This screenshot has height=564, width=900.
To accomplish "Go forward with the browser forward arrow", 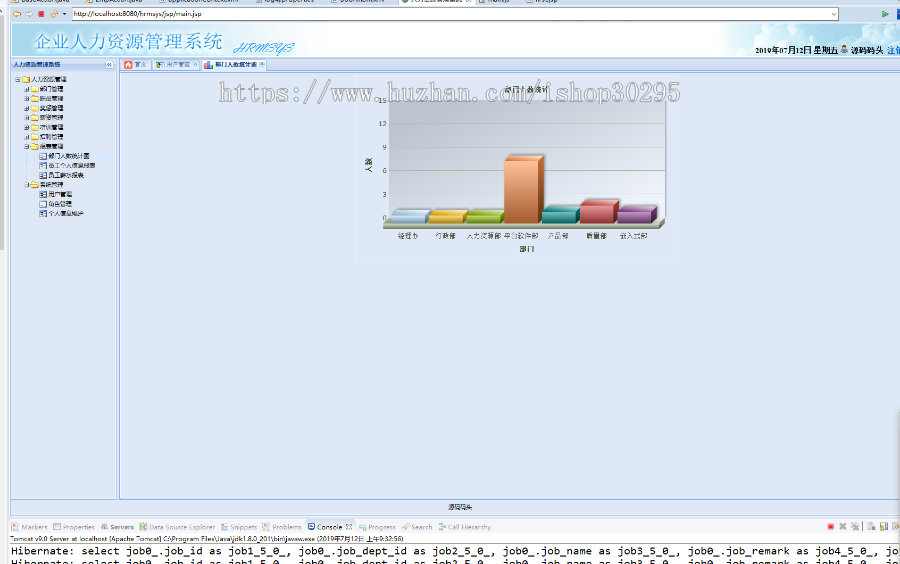I will click(x=29, y=14).
